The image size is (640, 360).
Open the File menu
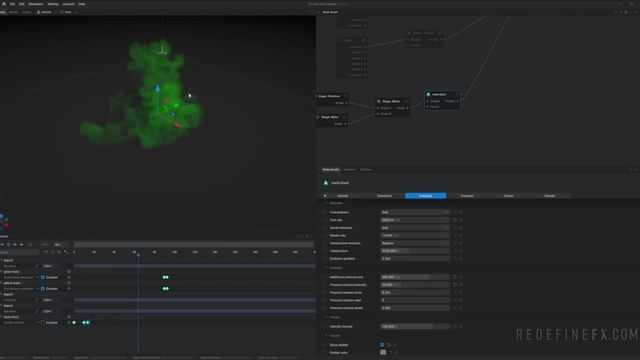(12, 4)
